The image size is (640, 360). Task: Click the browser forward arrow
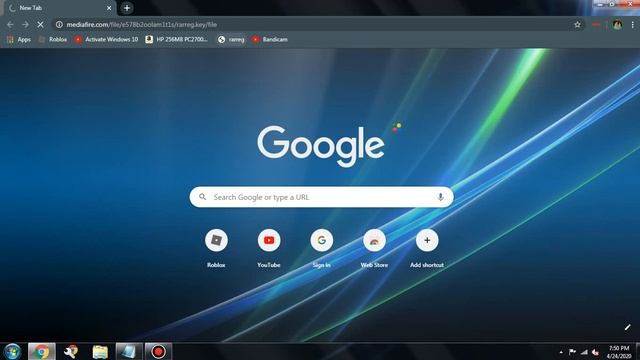point(25,24)
